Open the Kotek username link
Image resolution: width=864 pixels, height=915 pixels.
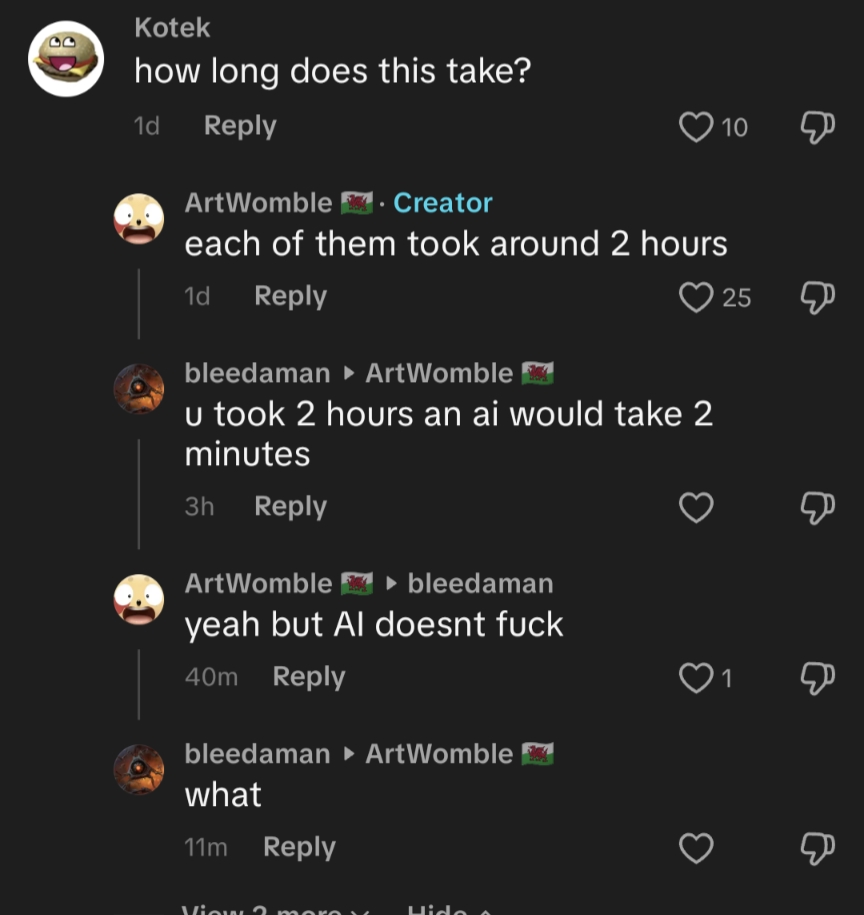pyautogui.click(x=172, y=28)
